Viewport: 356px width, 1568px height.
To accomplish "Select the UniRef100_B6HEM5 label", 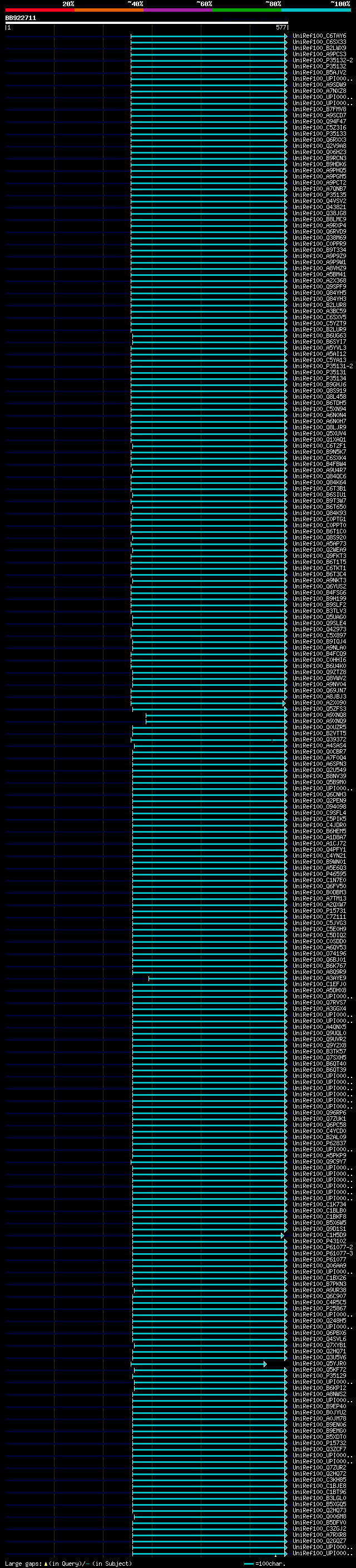I will 319,831.
